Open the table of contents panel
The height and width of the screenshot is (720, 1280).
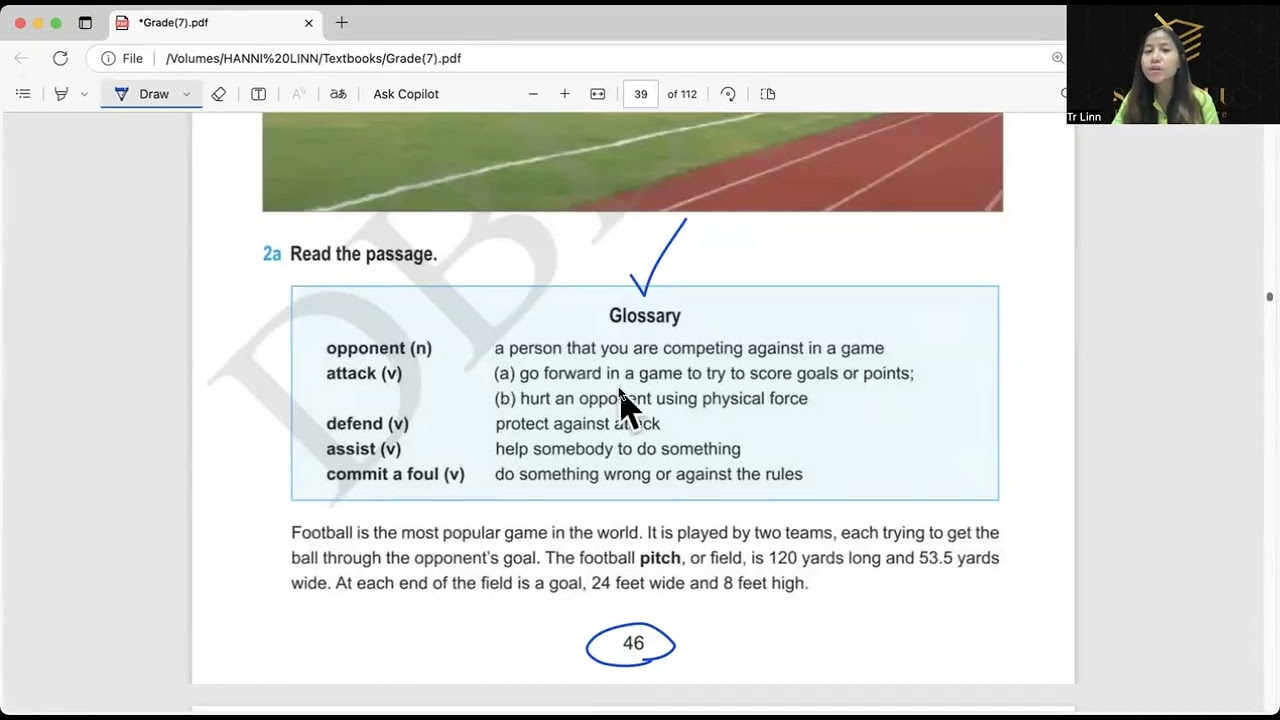click(x=23, y=94)
